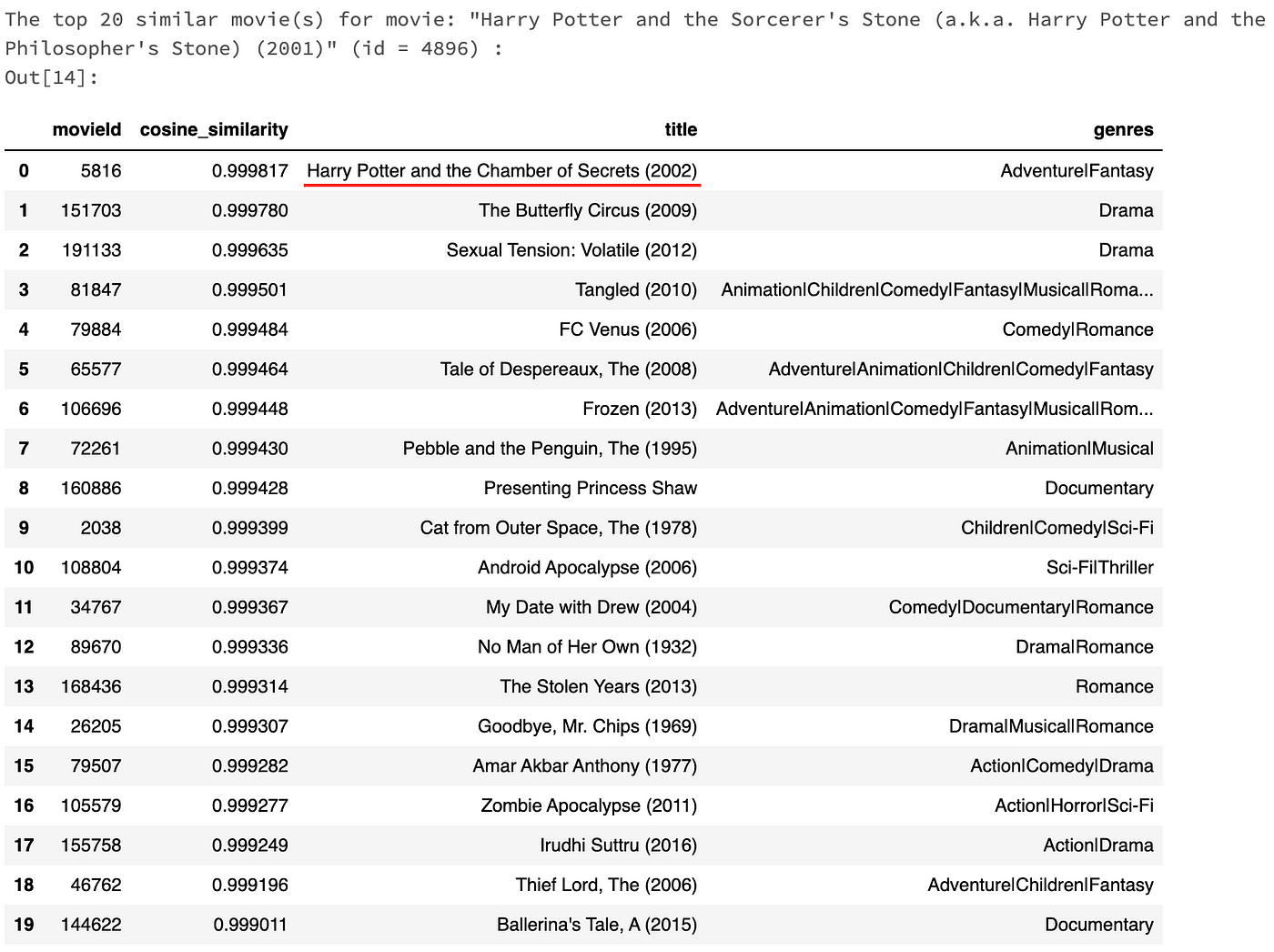The image size is (1274, 952).
Task: Select row index 7
Action: click(x=24, y=449)
